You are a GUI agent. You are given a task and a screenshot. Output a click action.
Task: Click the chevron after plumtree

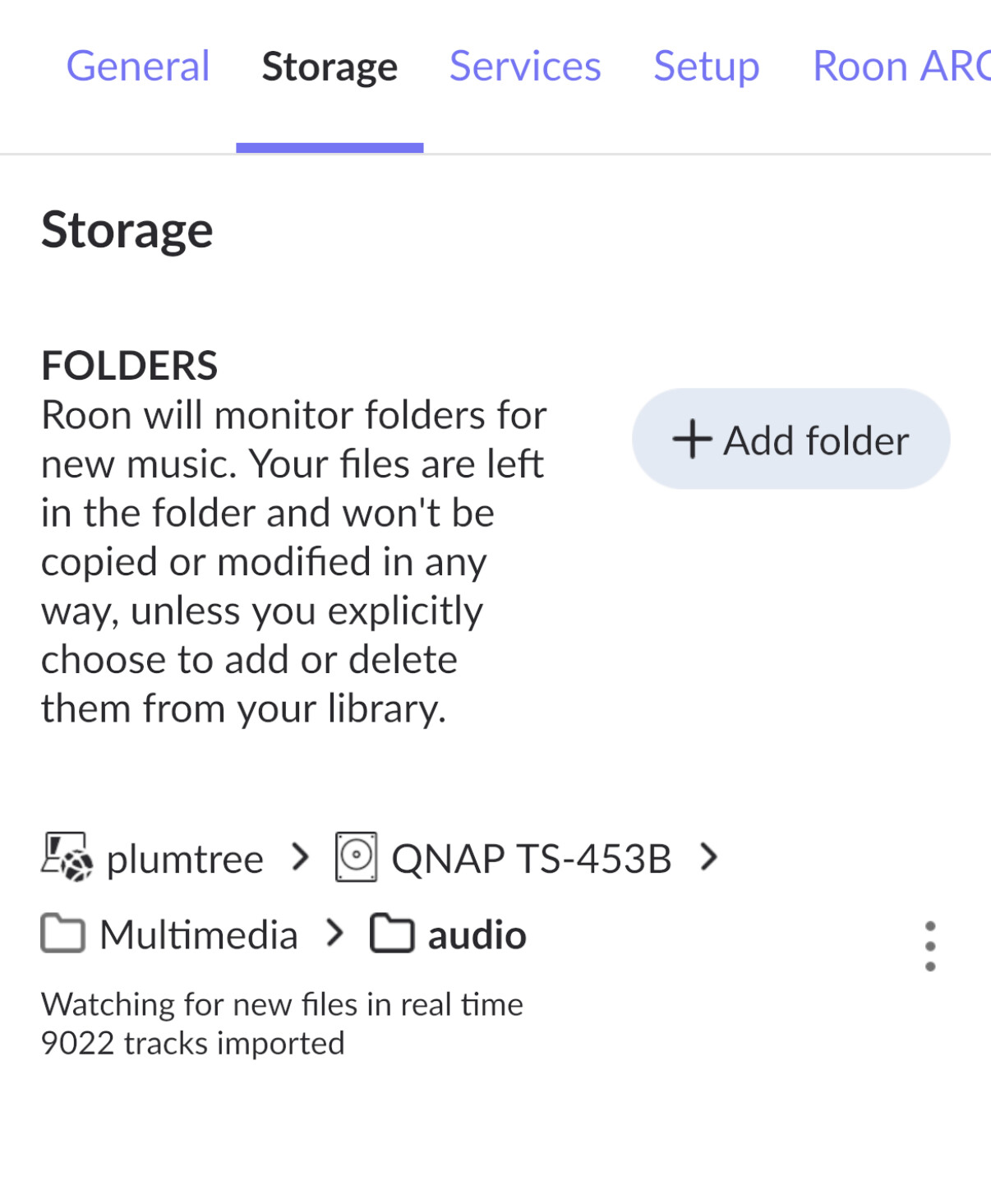click(x=302, y=856)
